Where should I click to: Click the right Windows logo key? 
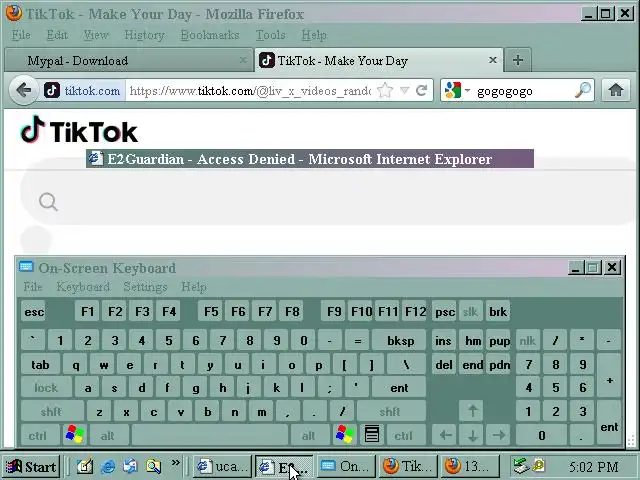(345, 434)
